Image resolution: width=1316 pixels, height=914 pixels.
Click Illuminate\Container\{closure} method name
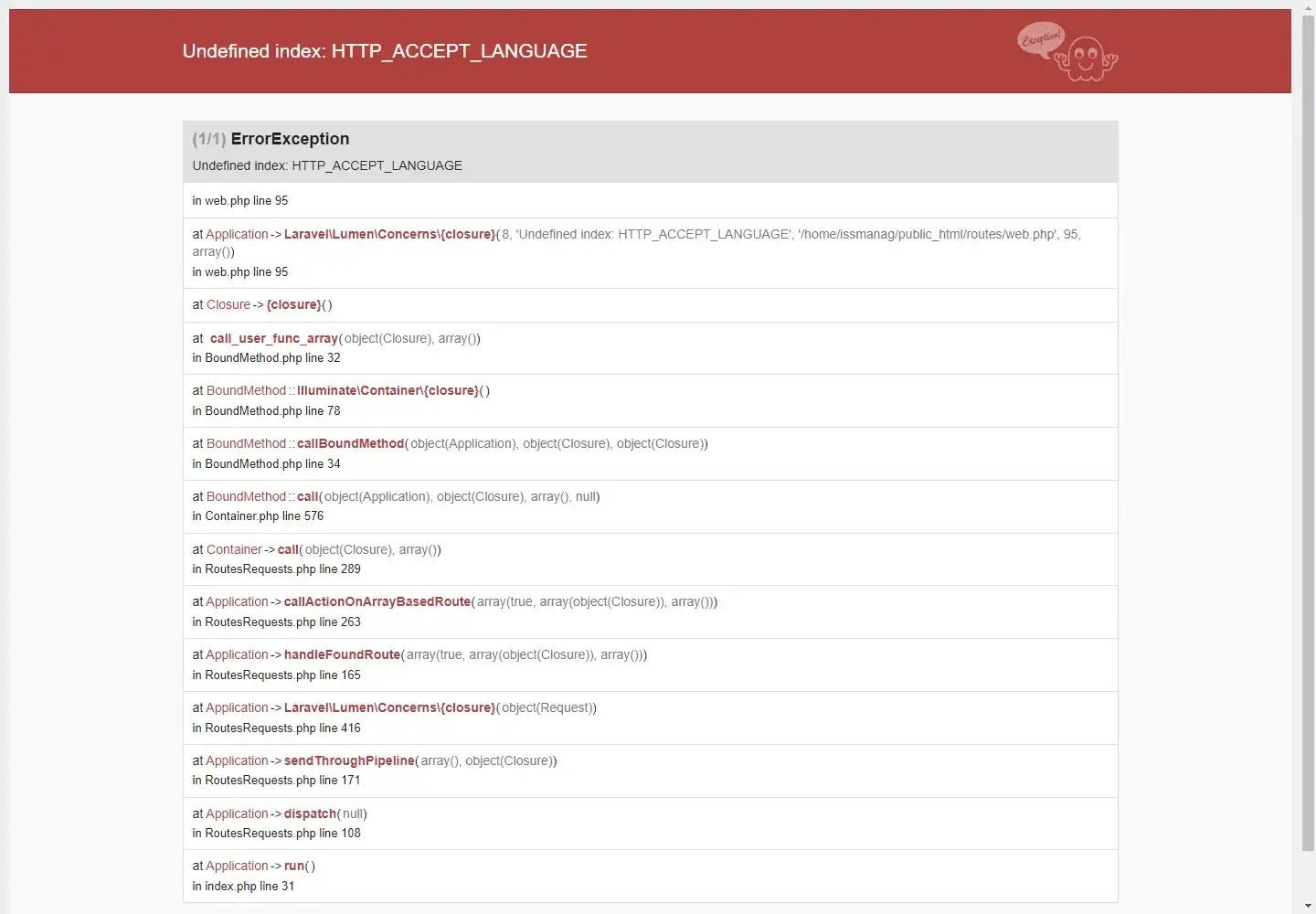(387, 390)
